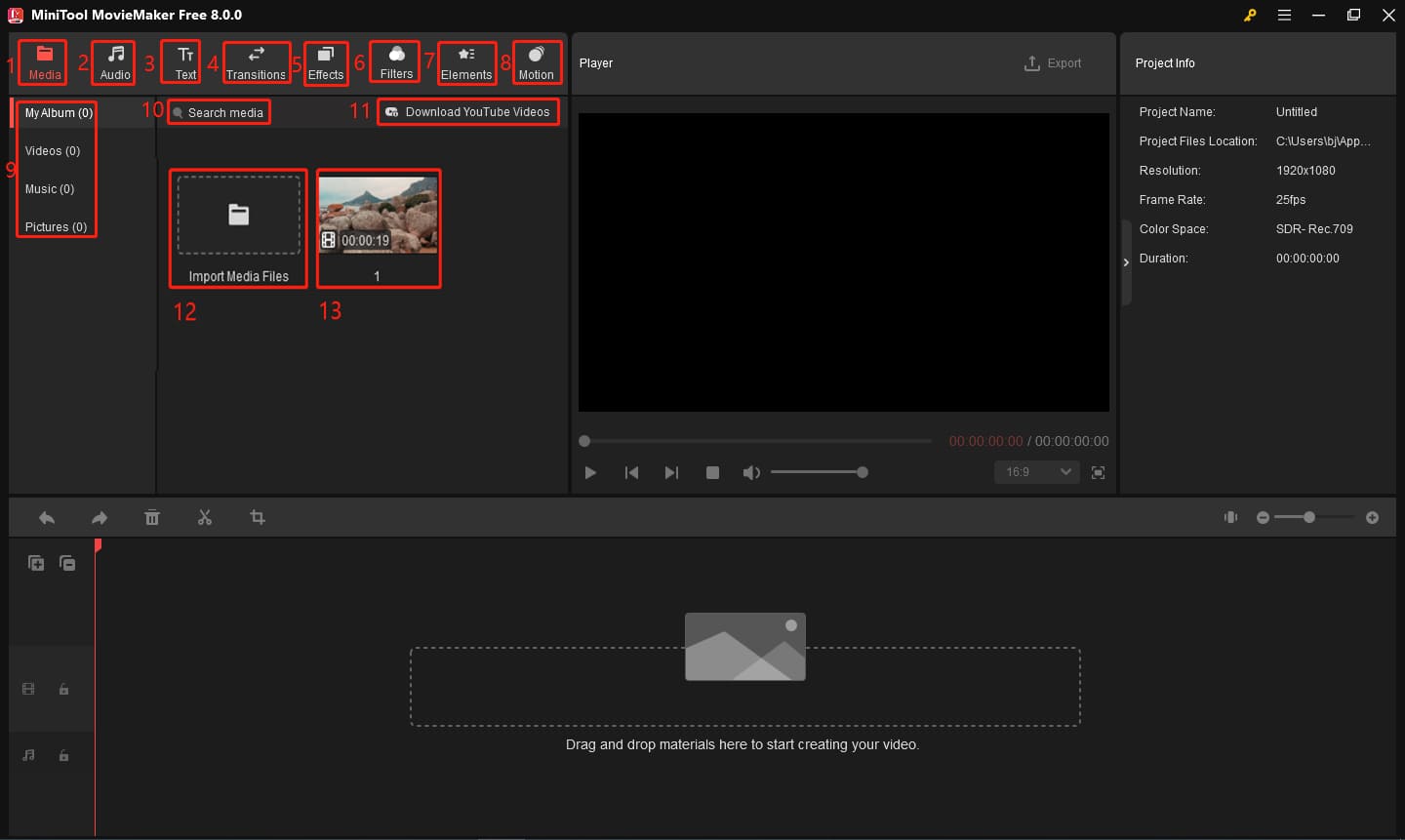Viewport: 1405px width, 840px height.
Task: Click the playback progress bar
Action: (x=756, y=441)
